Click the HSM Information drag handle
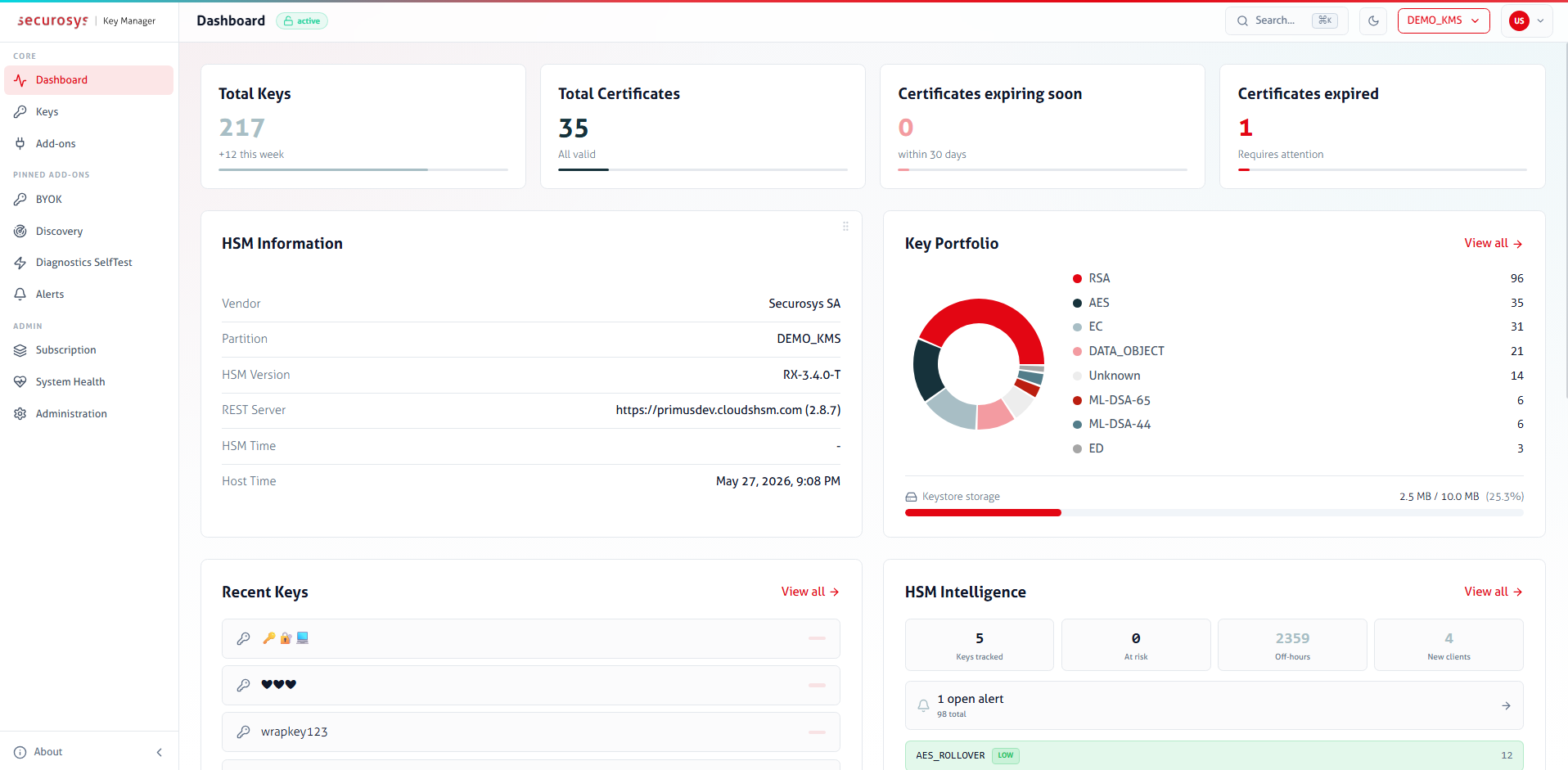The height and width of the screenshot is (770, 1568). (x=845, y=227)
